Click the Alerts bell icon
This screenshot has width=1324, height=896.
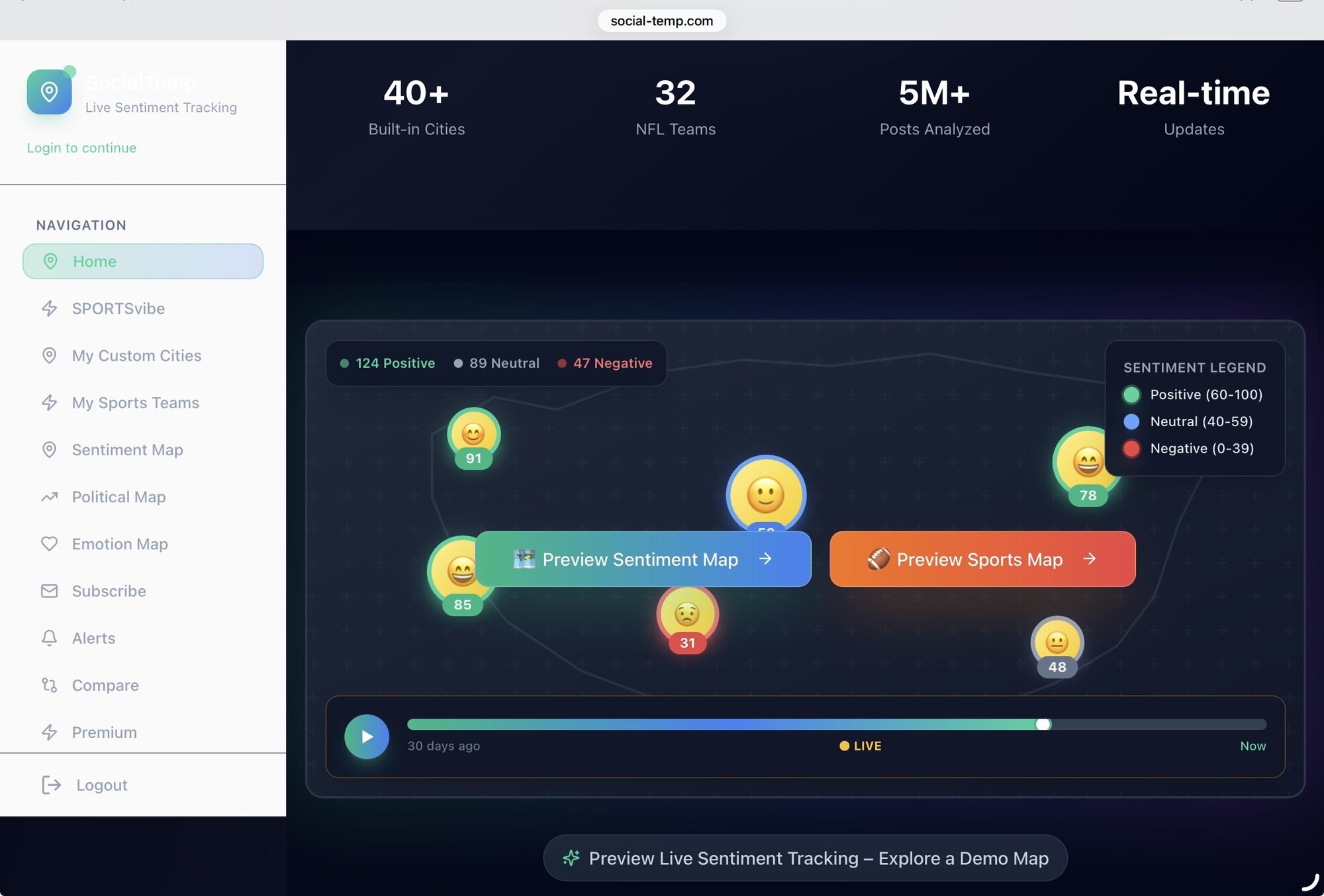[50, 638]
